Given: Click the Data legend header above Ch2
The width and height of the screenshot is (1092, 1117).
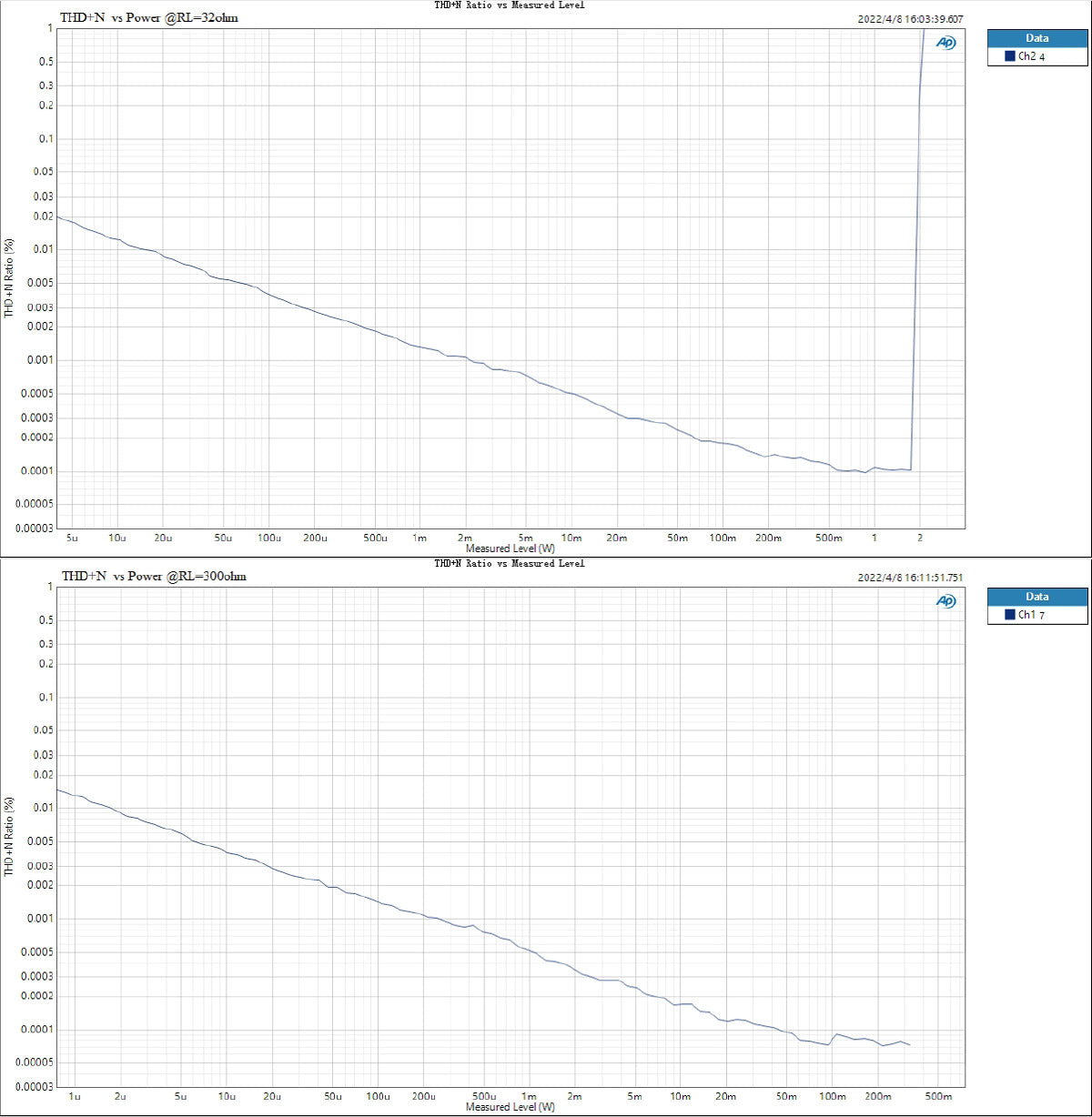Looking at the screenshot, I should coord(1036,38).
